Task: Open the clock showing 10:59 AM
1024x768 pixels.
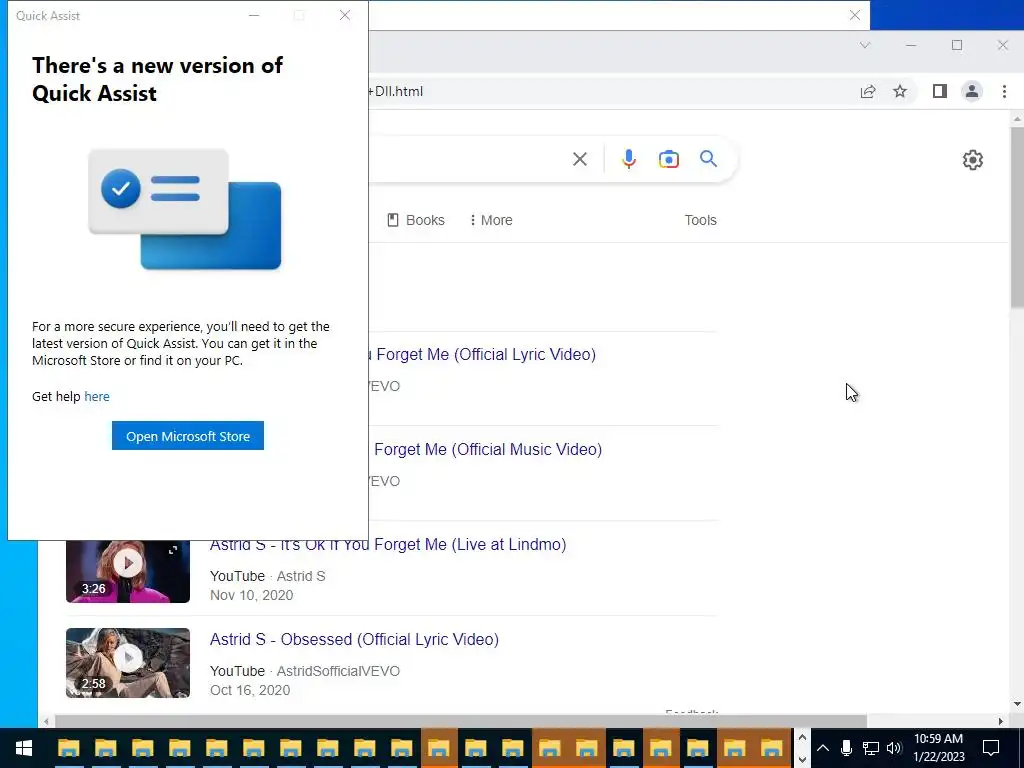Action: click(938, 748)
